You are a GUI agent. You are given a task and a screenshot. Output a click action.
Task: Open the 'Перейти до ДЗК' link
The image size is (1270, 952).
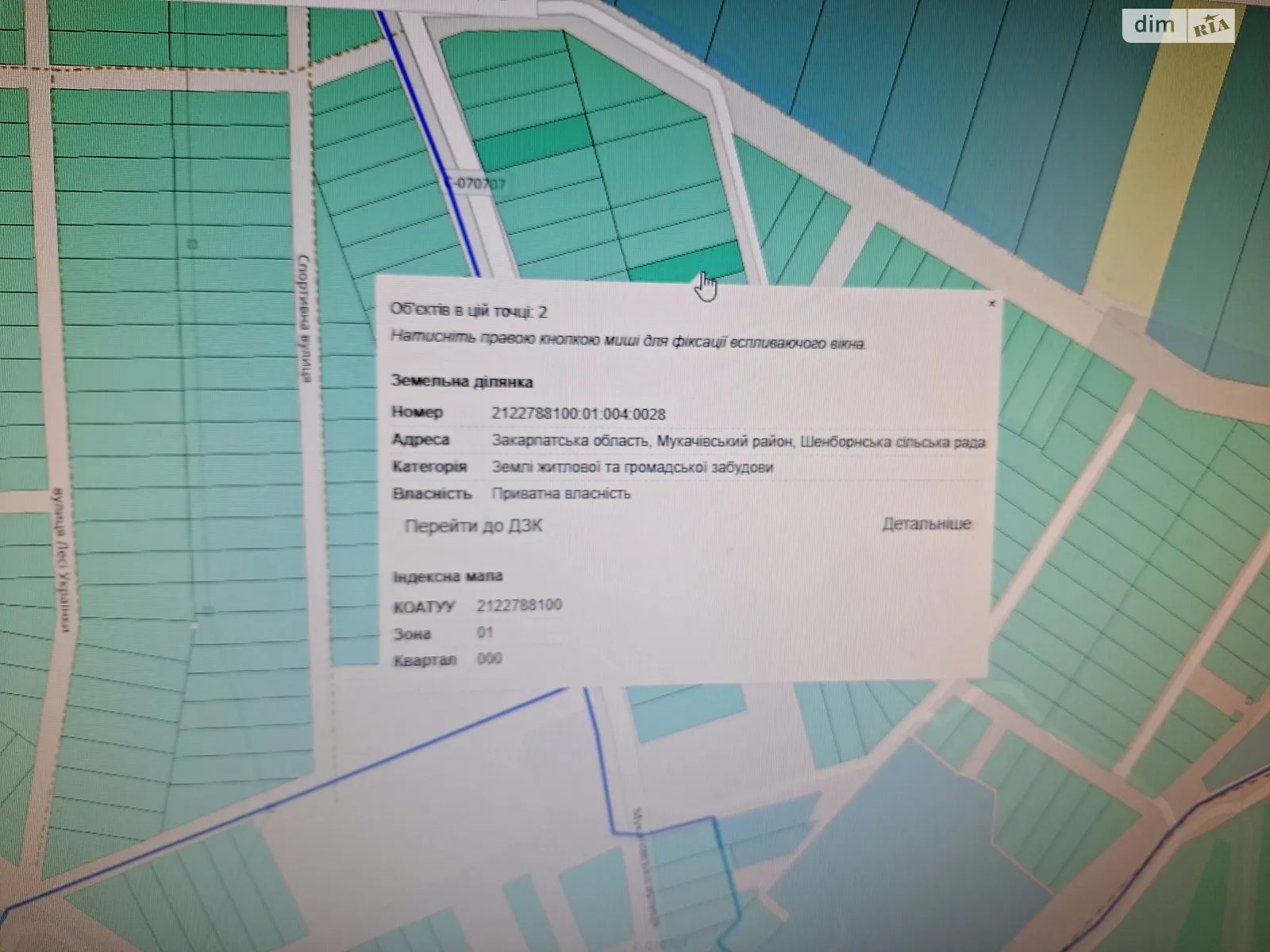pos(474,526)
